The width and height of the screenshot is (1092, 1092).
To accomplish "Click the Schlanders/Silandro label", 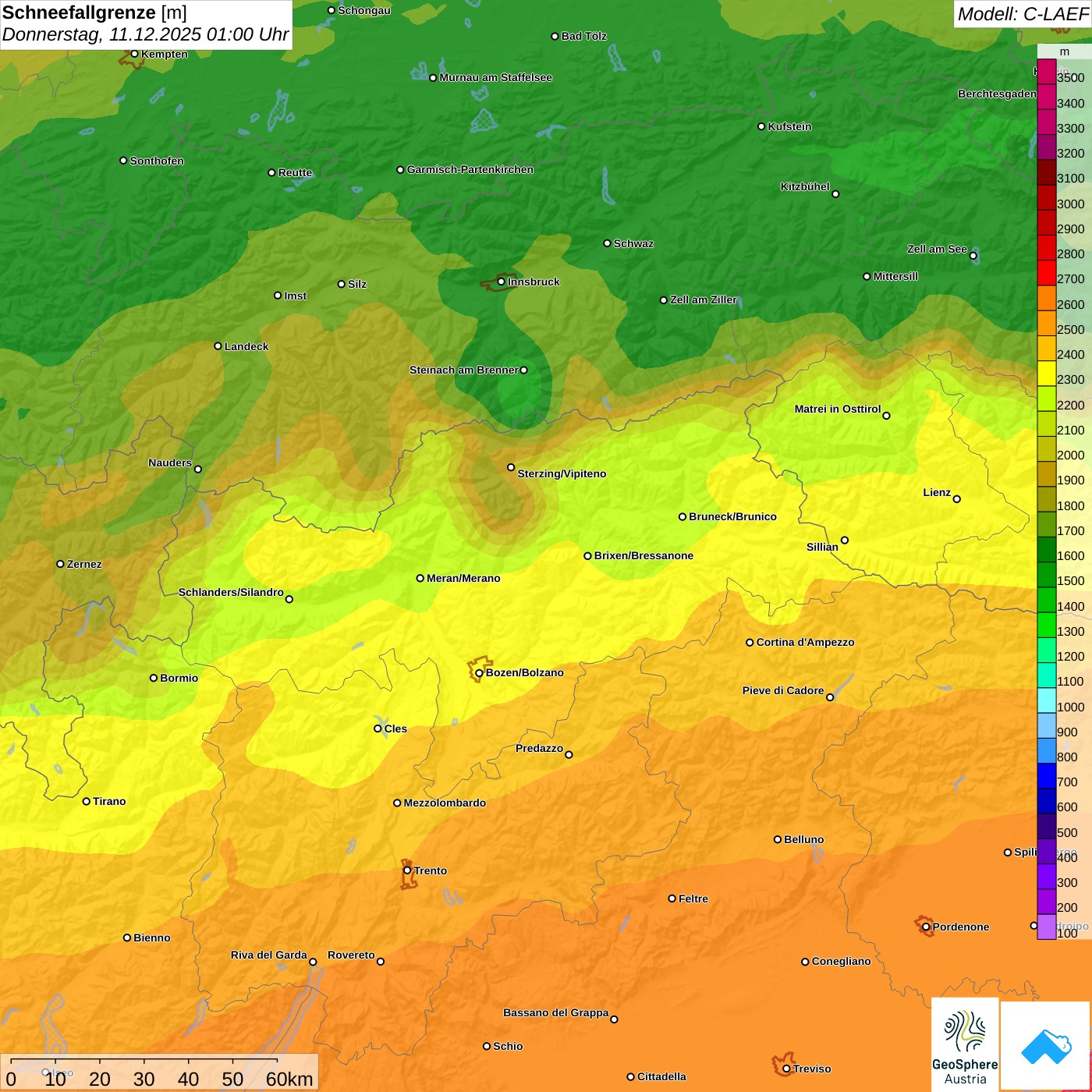I will click(x=231, y=592).
